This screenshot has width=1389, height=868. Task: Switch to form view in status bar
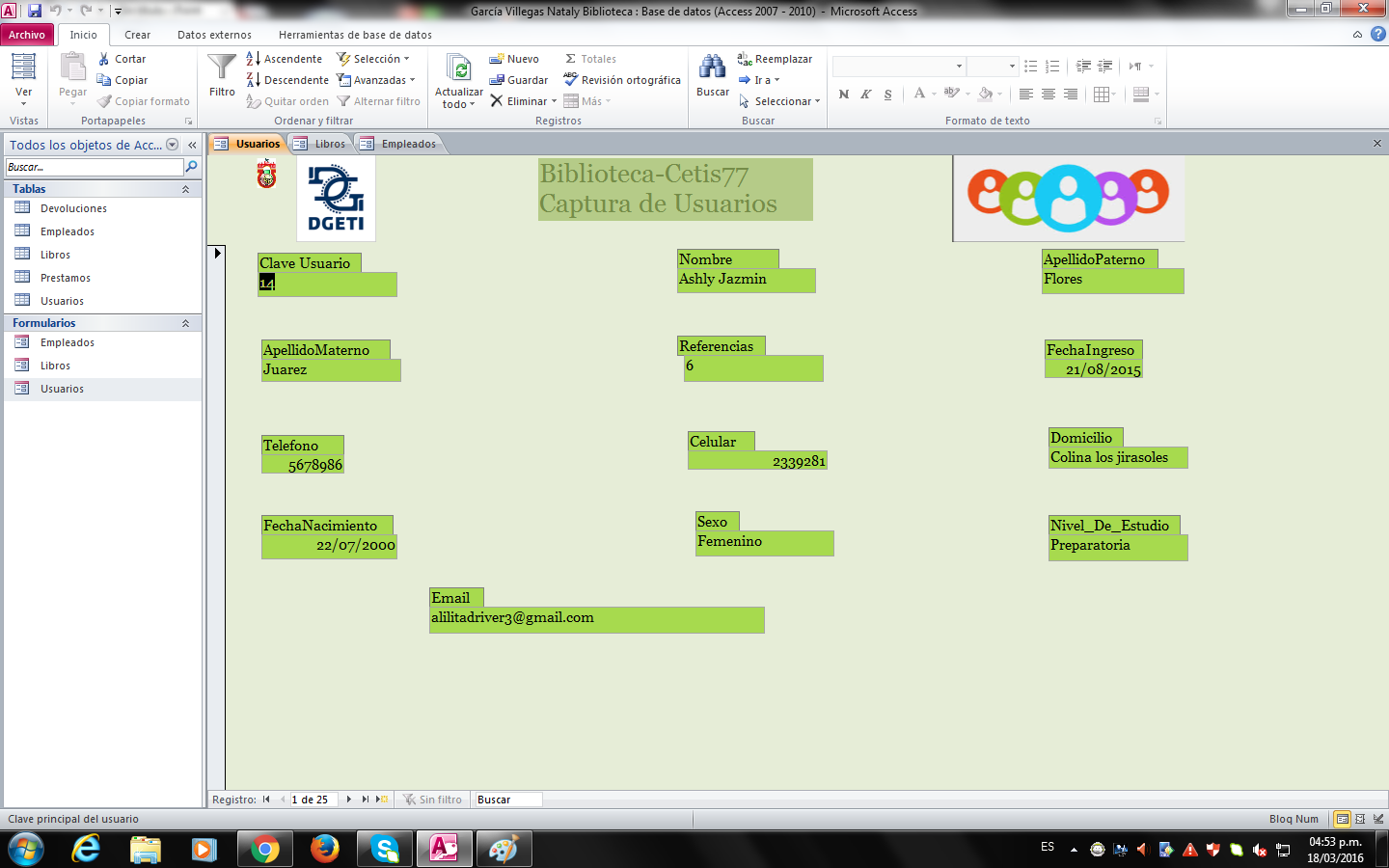1342,819
